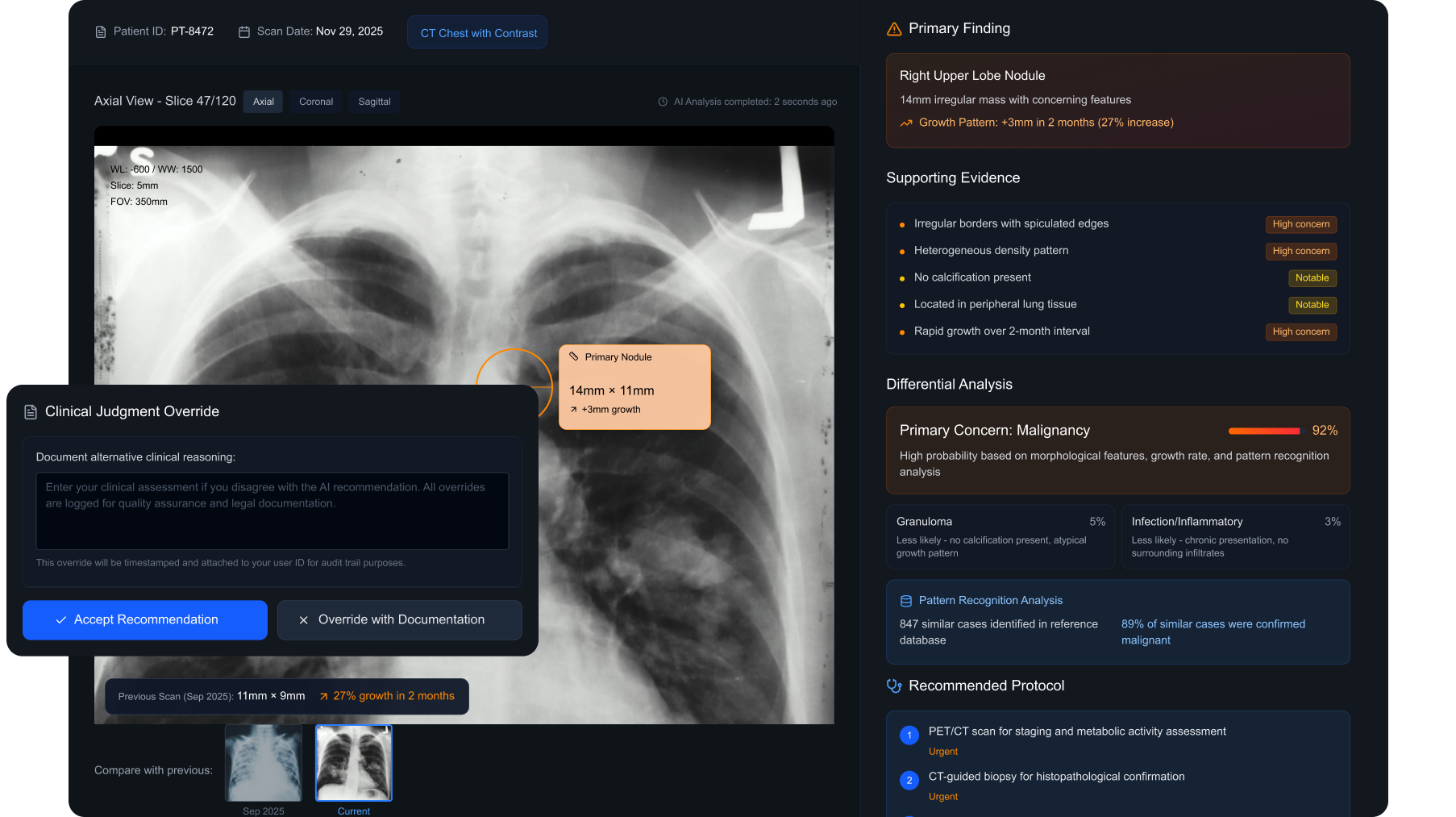The image size is (1456, 817).
Task: Click 'Slice: 5mm' overlay text
Action: tap(135, 185)
